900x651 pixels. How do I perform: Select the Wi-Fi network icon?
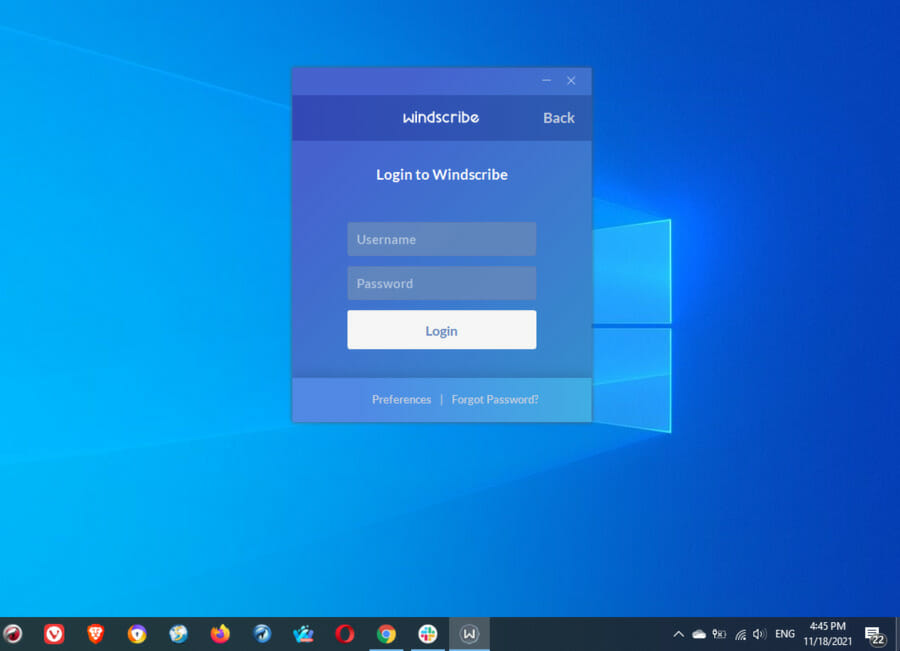(x=740, y=634)
